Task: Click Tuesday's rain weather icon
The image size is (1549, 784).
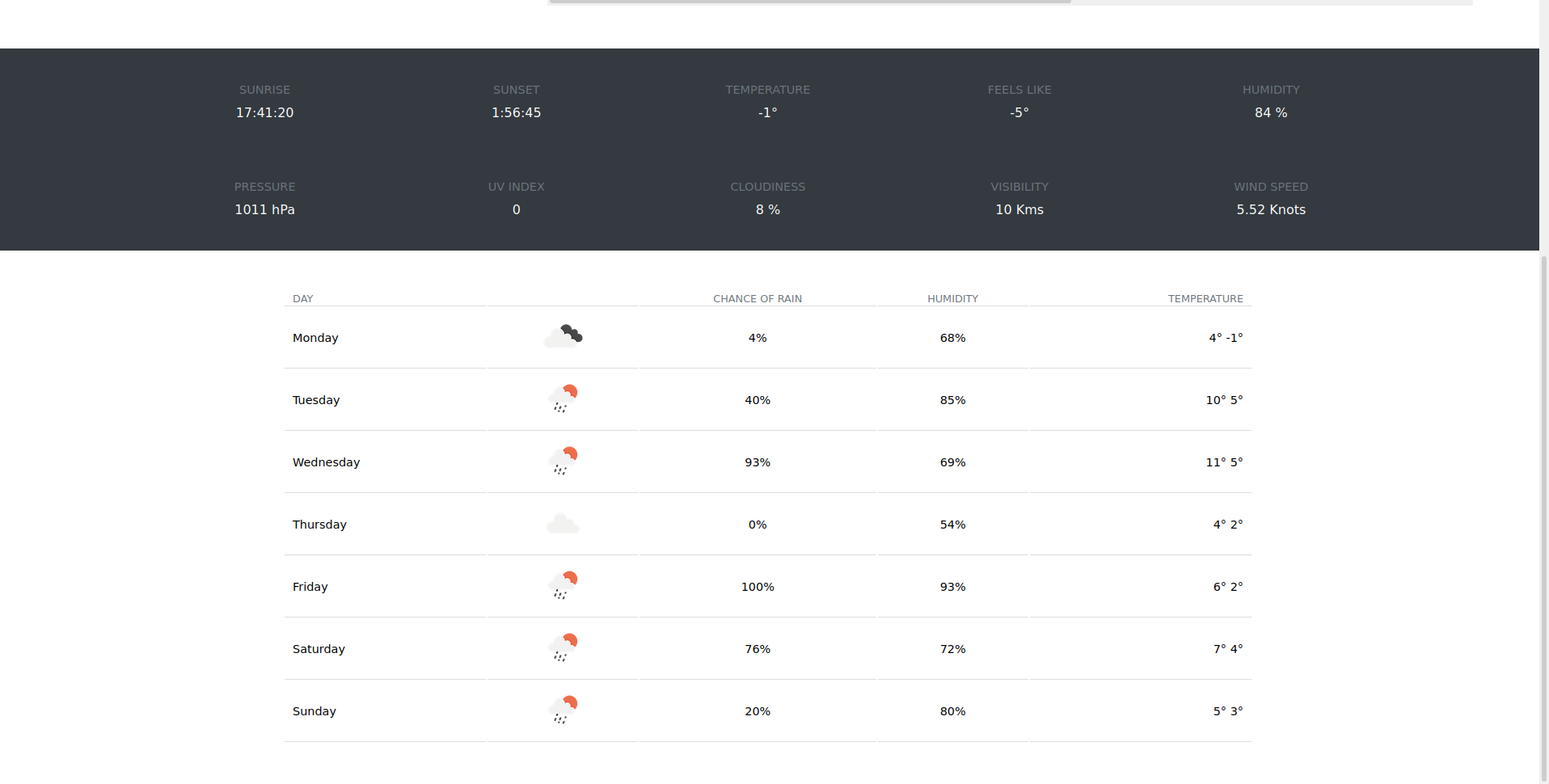Action: 563,398
